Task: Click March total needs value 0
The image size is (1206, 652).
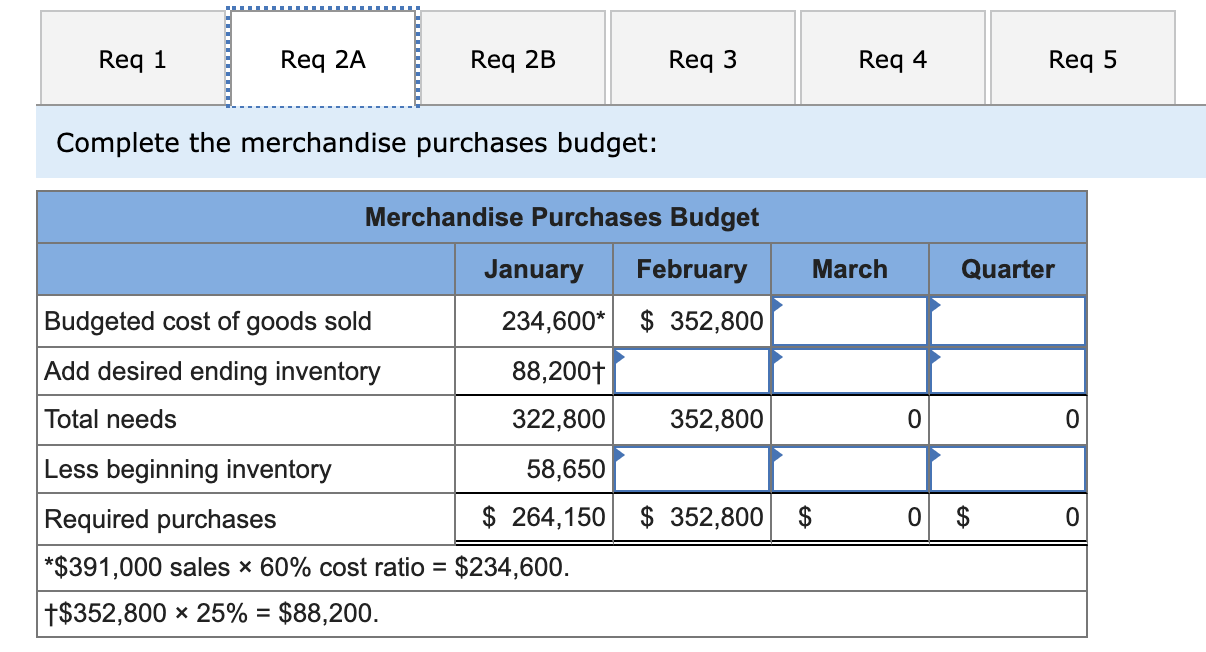Action: click(x=913, y=419)
